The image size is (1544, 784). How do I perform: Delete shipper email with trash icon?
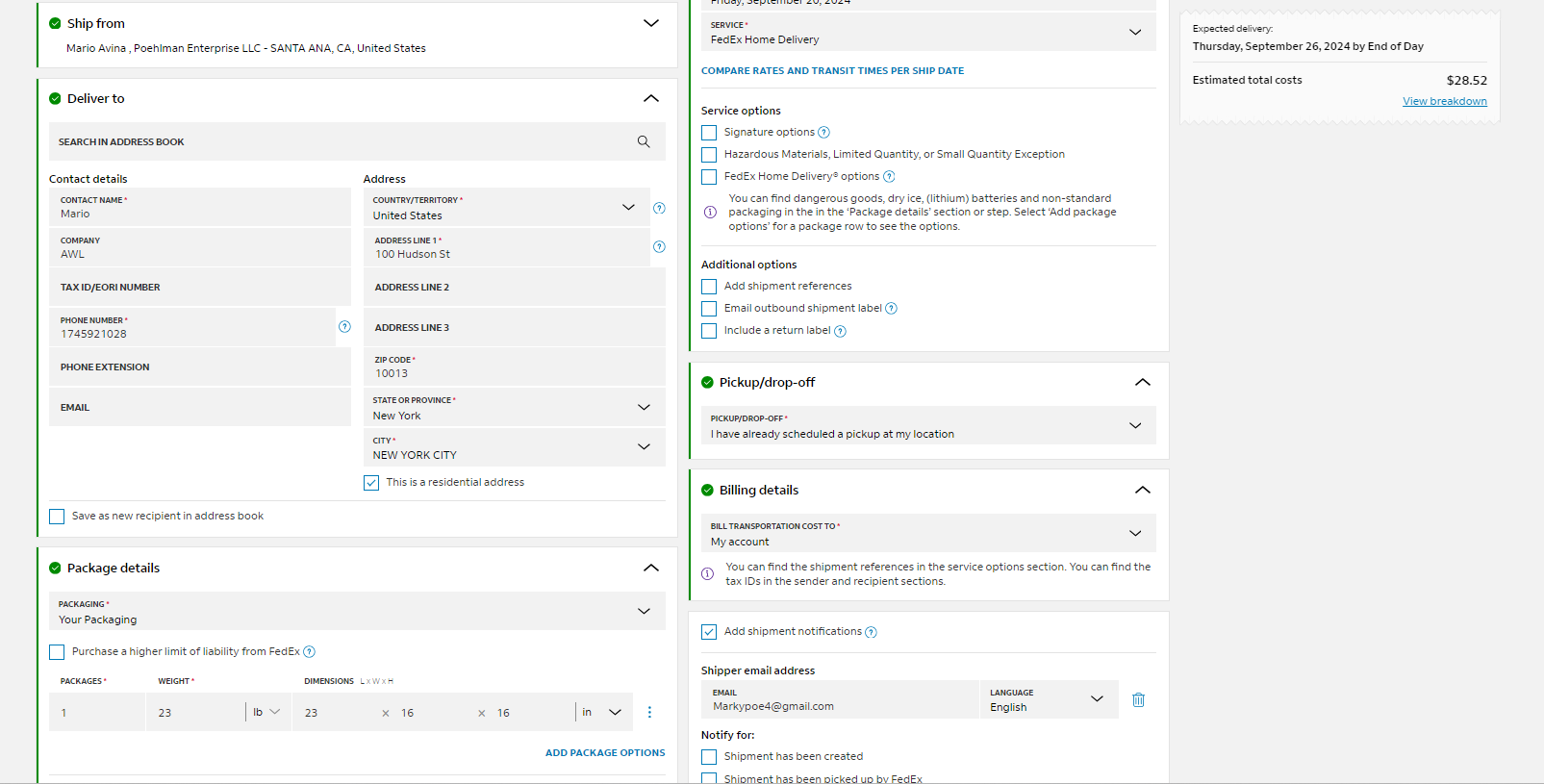(x=1138, y=700)
